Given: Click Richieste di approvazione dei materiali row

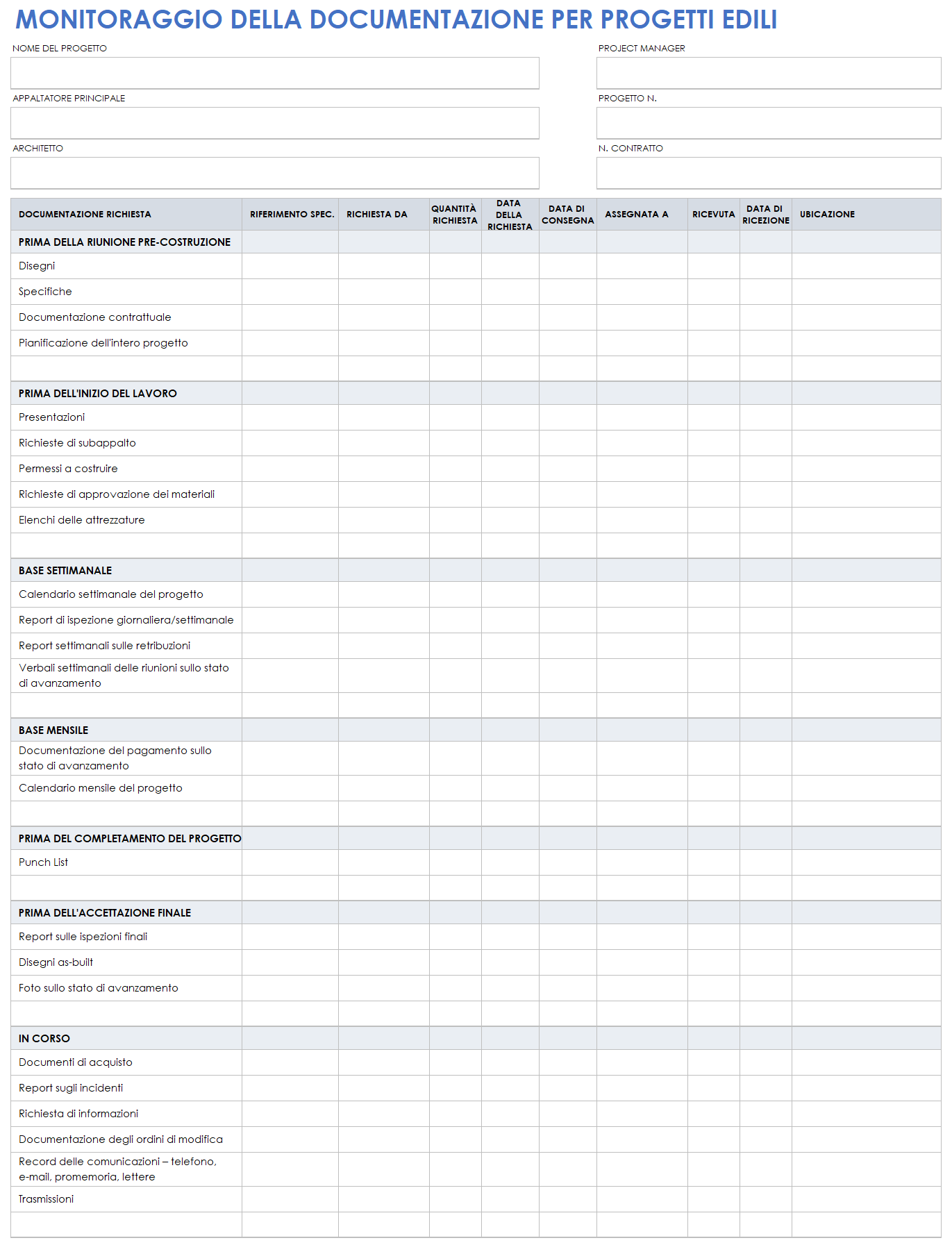Looking at the screenshot, I should pyautogui.click(x=476, y=494).
